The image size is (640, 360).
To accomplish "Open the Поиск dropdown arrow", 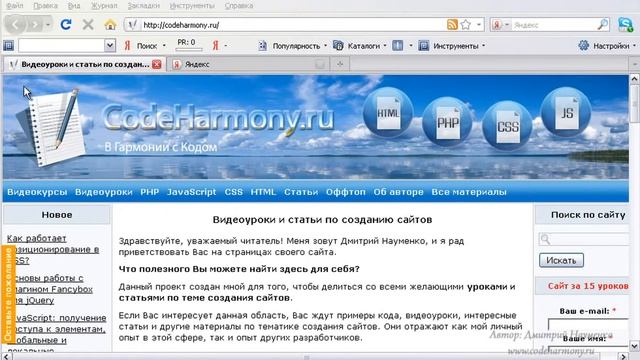I will (164, 46).
